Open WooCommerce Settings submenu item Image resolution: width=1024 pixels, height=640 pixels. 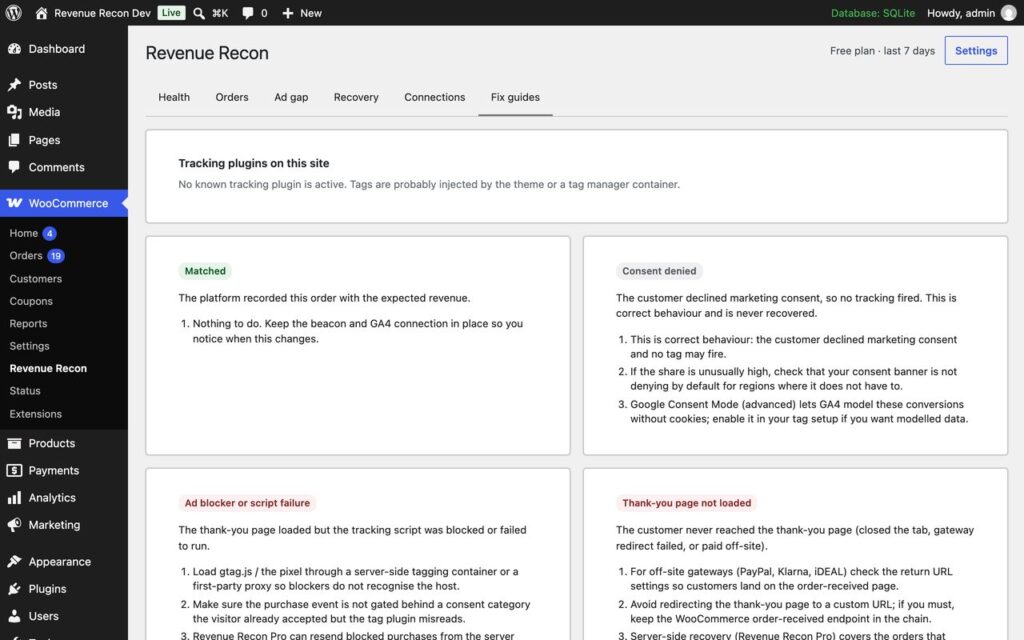(29, 346)
